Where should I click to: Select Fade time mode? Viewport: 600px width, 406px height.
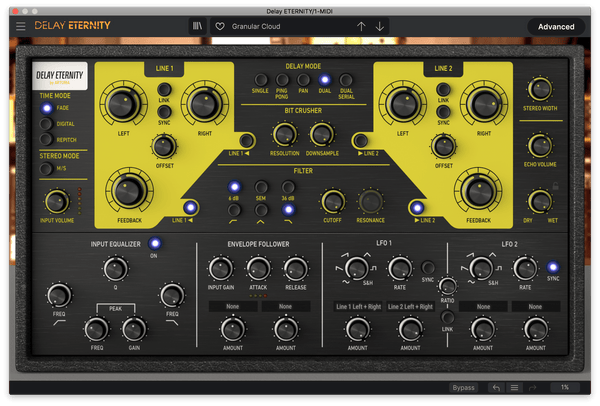pyautogui.click(x=47, y=108)
